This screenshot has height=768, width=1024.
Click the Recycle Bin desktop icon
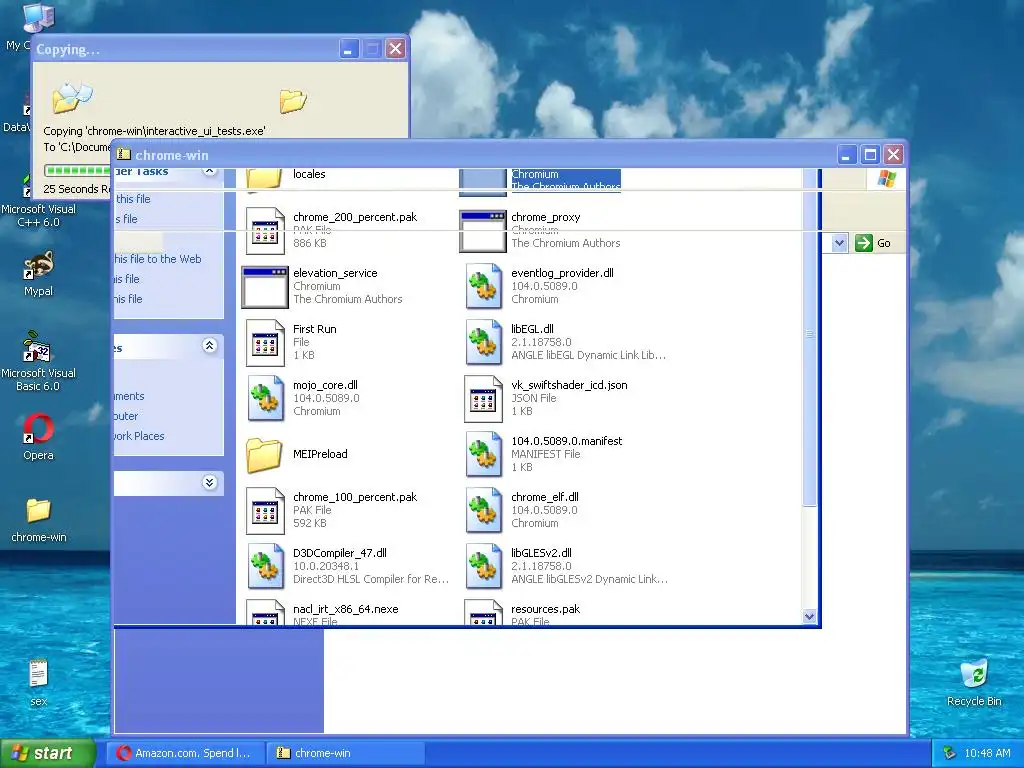coord(974,674)
